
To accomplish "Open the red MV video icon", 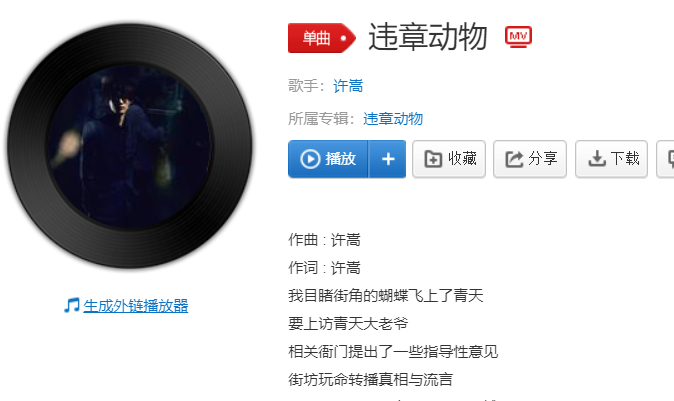I will [518, 37].
